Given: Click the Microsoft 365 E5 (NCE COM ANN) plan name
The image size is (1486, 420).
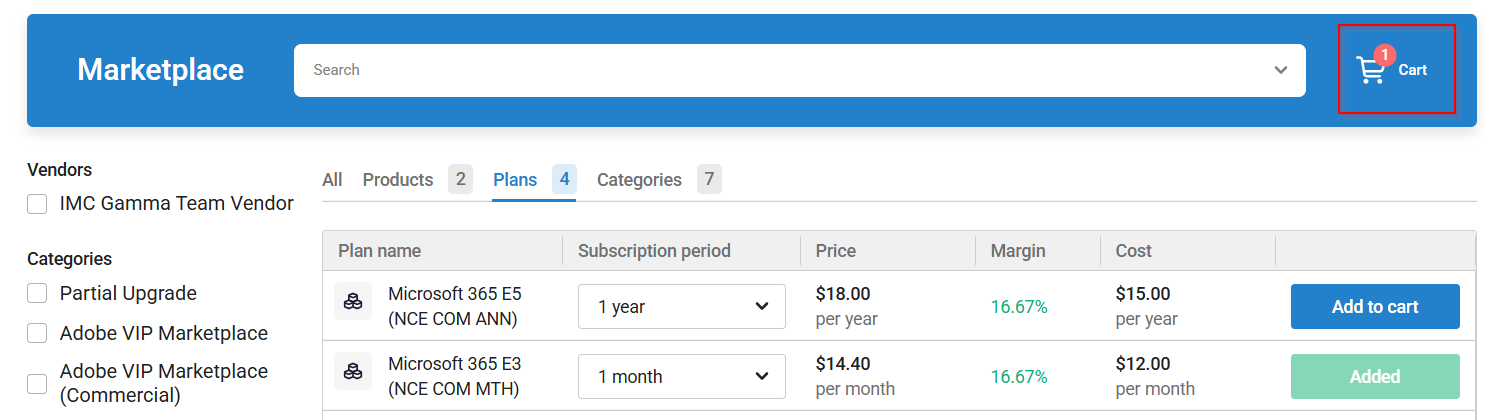Looking at the screenshot, I should (x=455, y=306).
